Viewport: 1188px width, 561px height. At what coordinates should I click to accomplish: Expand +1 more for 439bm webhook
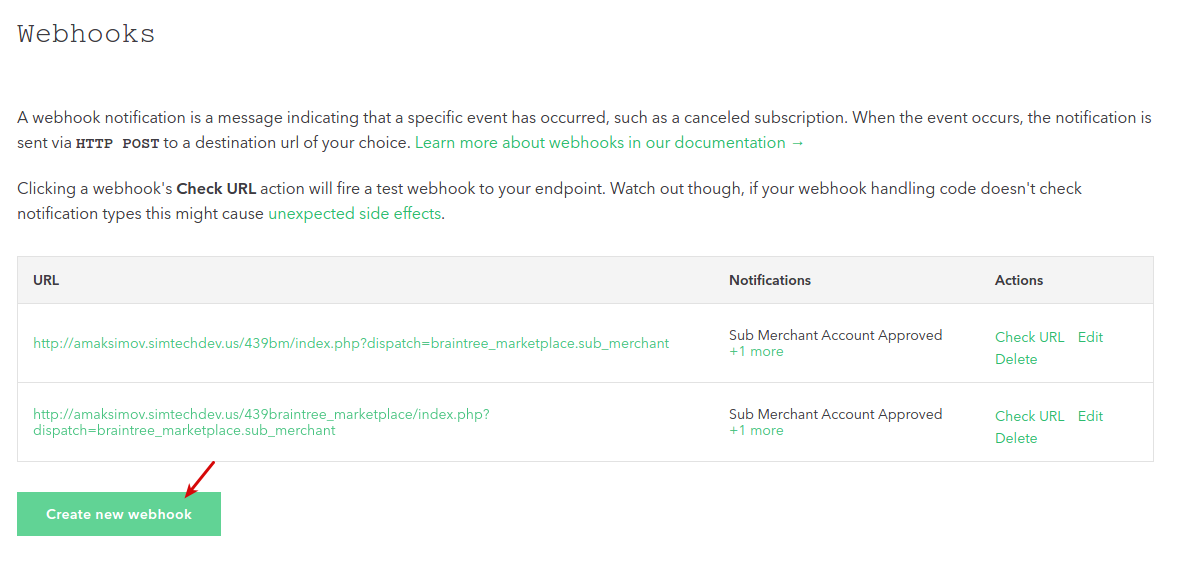coord(756,352)
